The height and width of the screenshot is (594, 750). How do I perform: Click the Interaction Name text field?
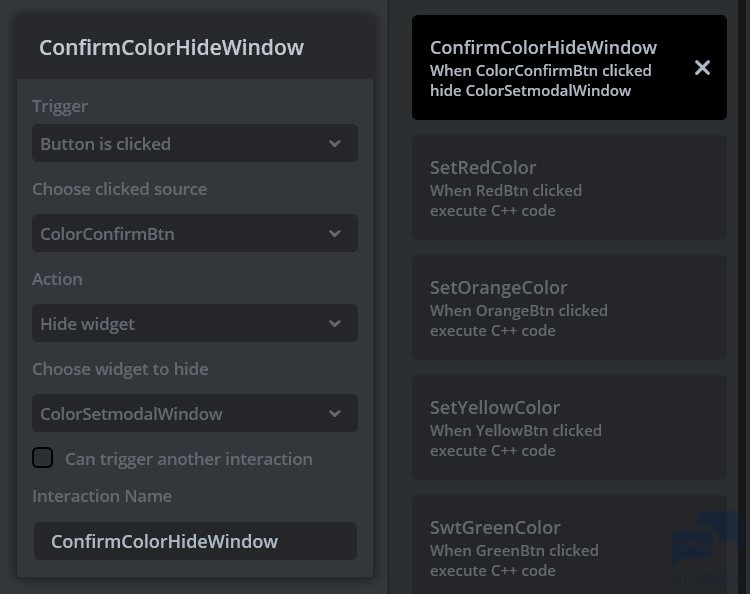tap(195, 541)
